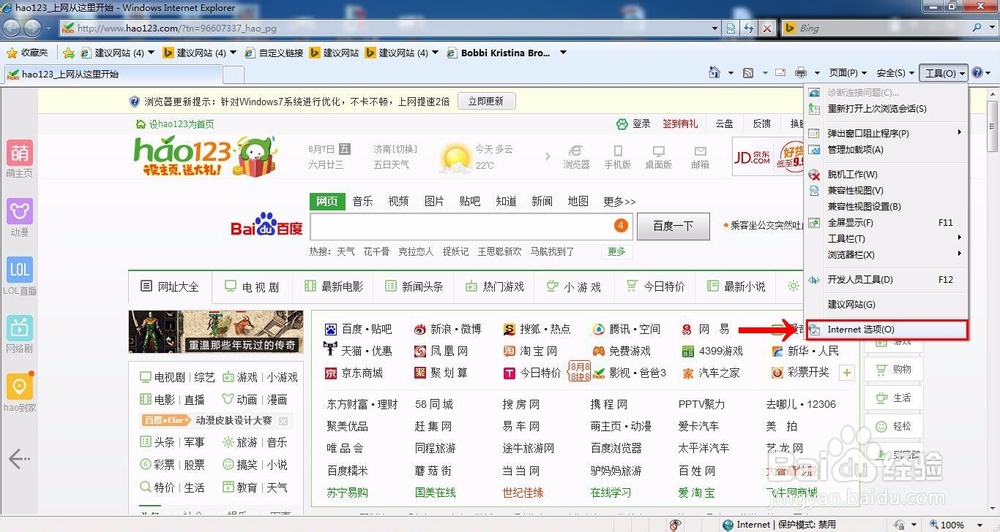Open 建议网站(G) menu item

click(x=886, y=304)
